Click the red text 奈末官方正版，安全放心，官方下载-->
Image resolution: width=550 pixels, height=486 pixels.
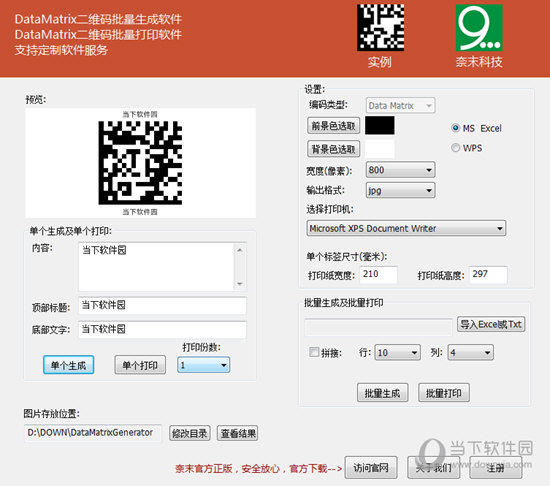pos(259,468)
